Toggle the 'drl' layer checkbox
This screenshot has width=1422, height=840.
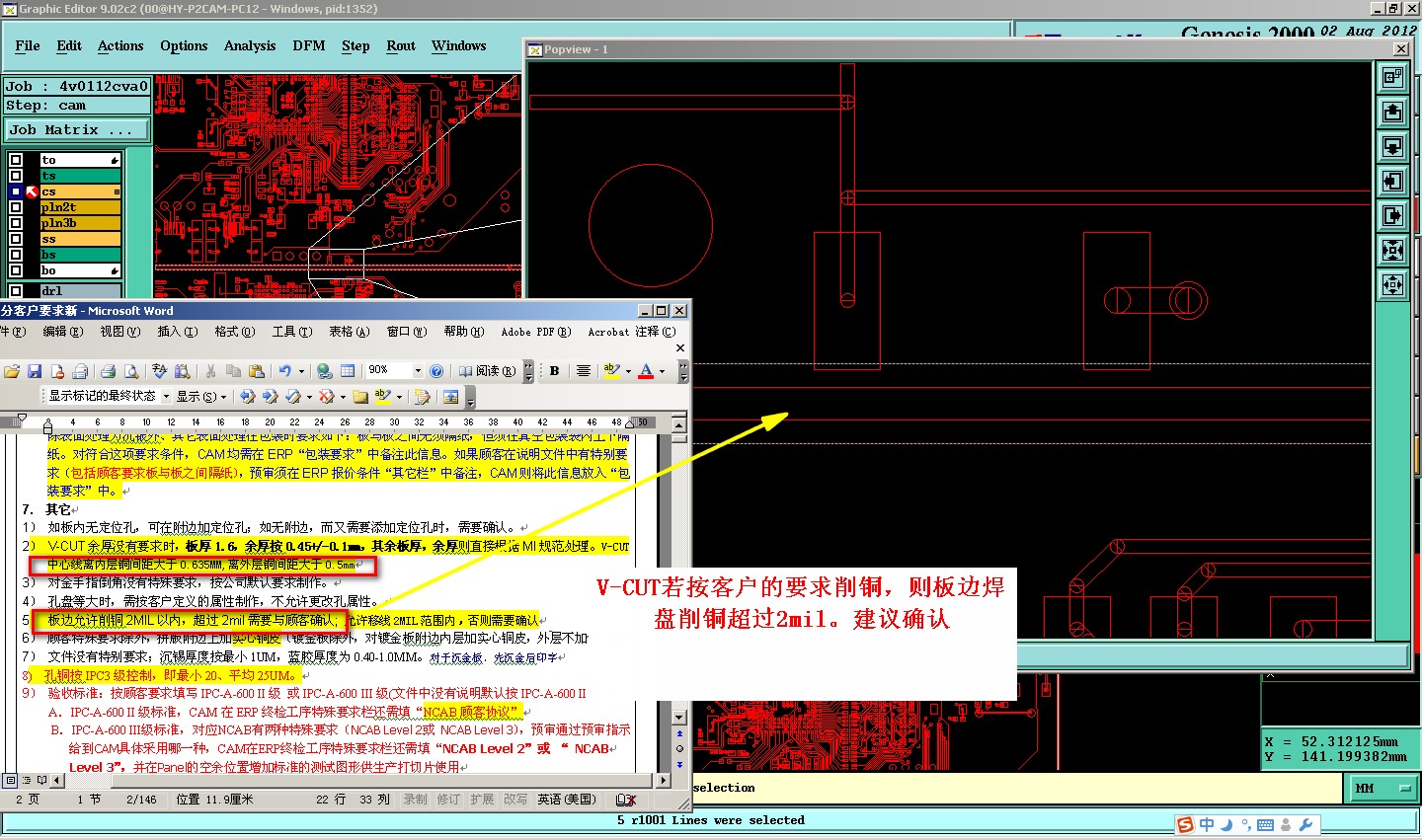16,291
